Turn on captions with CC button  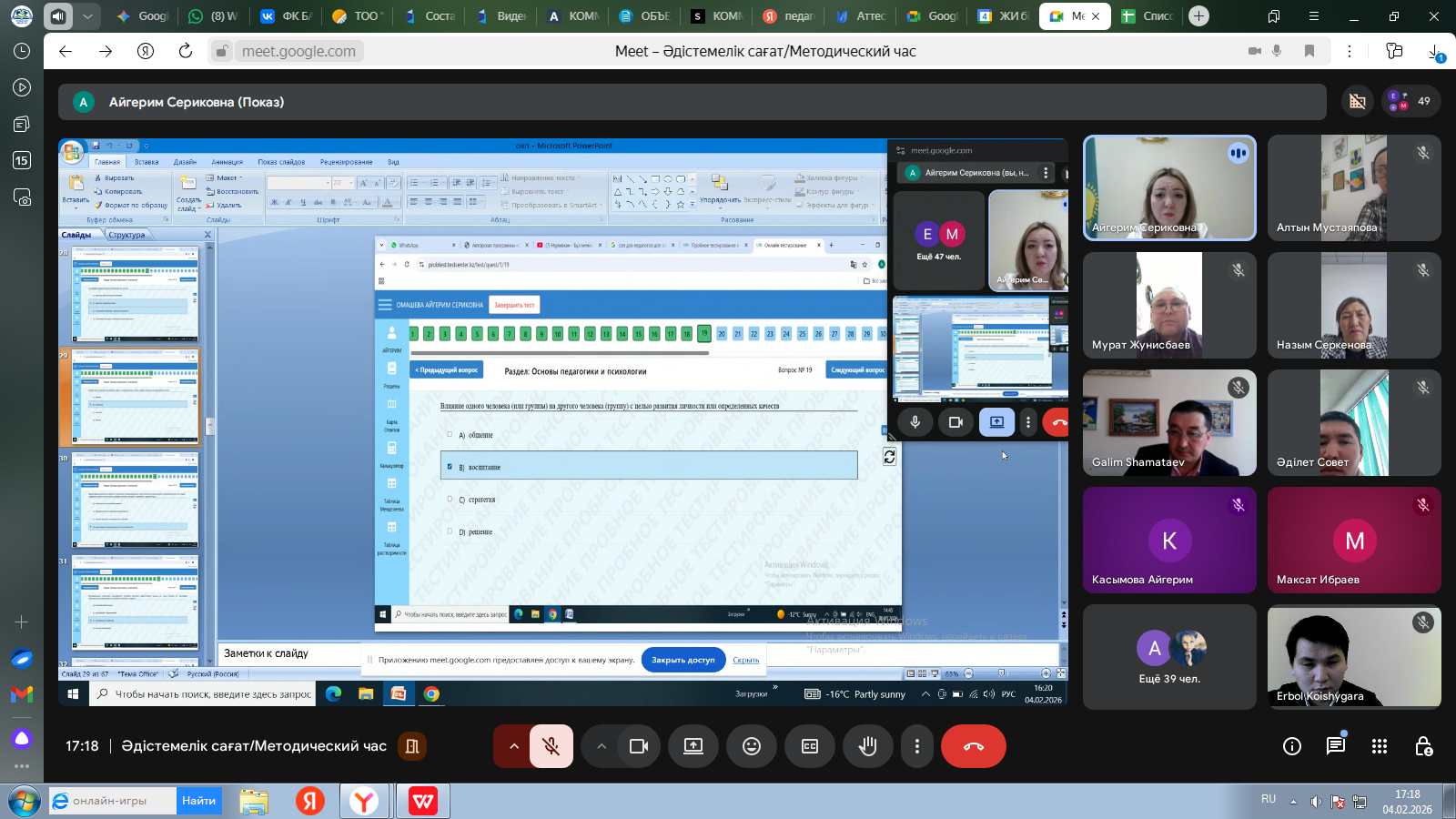click(809, 746)
